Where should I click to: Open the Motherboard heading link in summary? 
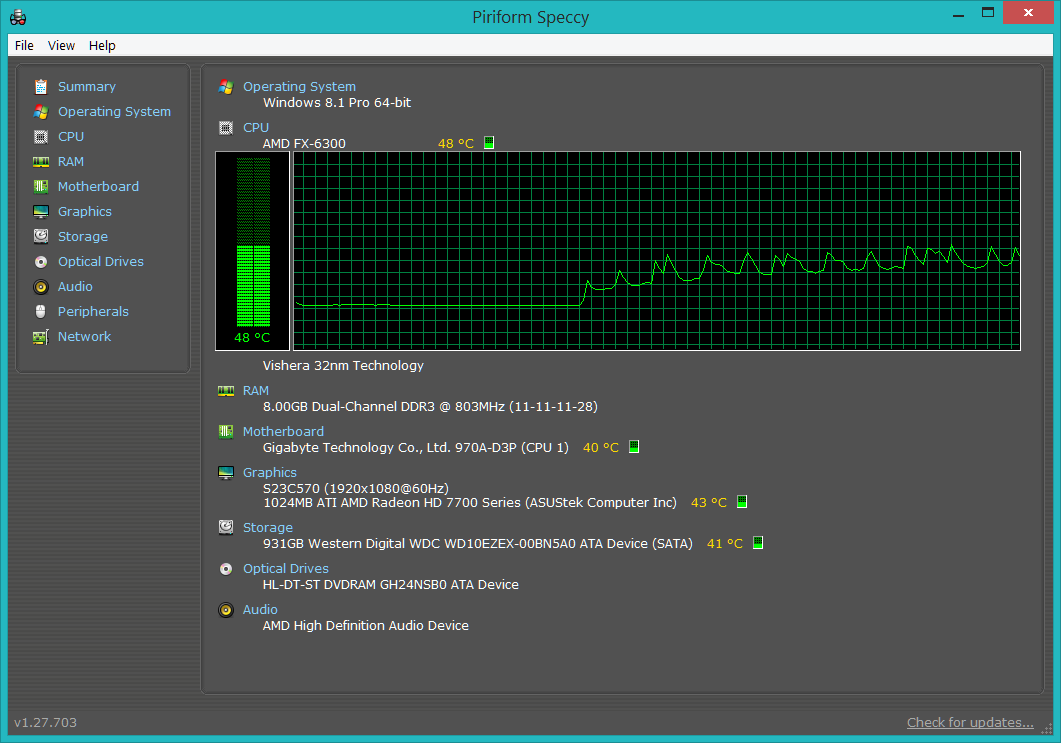tap(283, 431)
